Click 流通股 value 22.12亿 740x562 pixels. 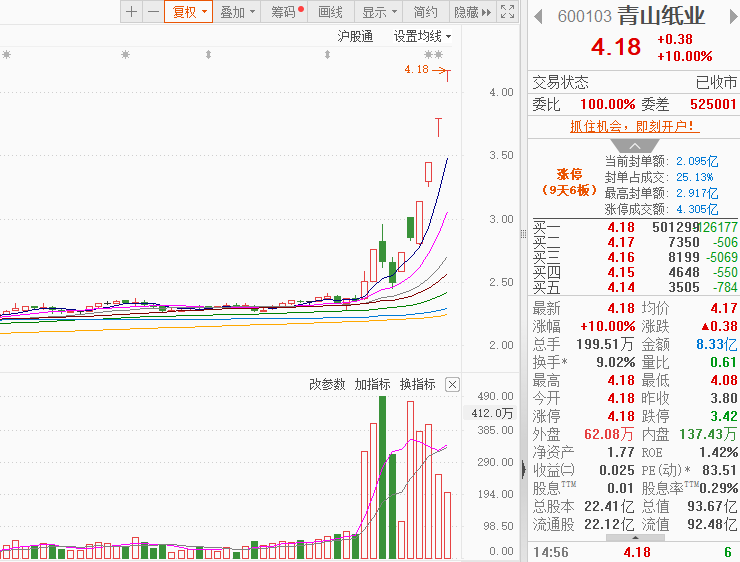pyautogui.click(x=609, y=524)
